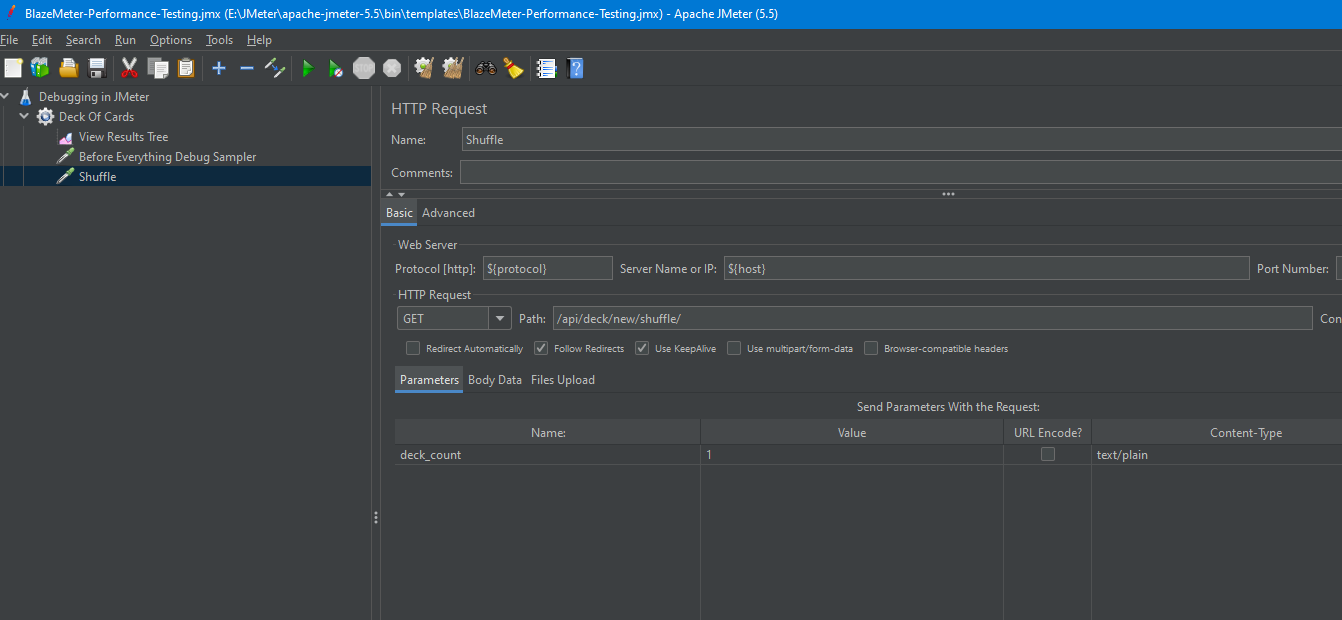Open Search with binoculars icon
Viewport: 1342px width, 620px height.
tap(486, 68)
